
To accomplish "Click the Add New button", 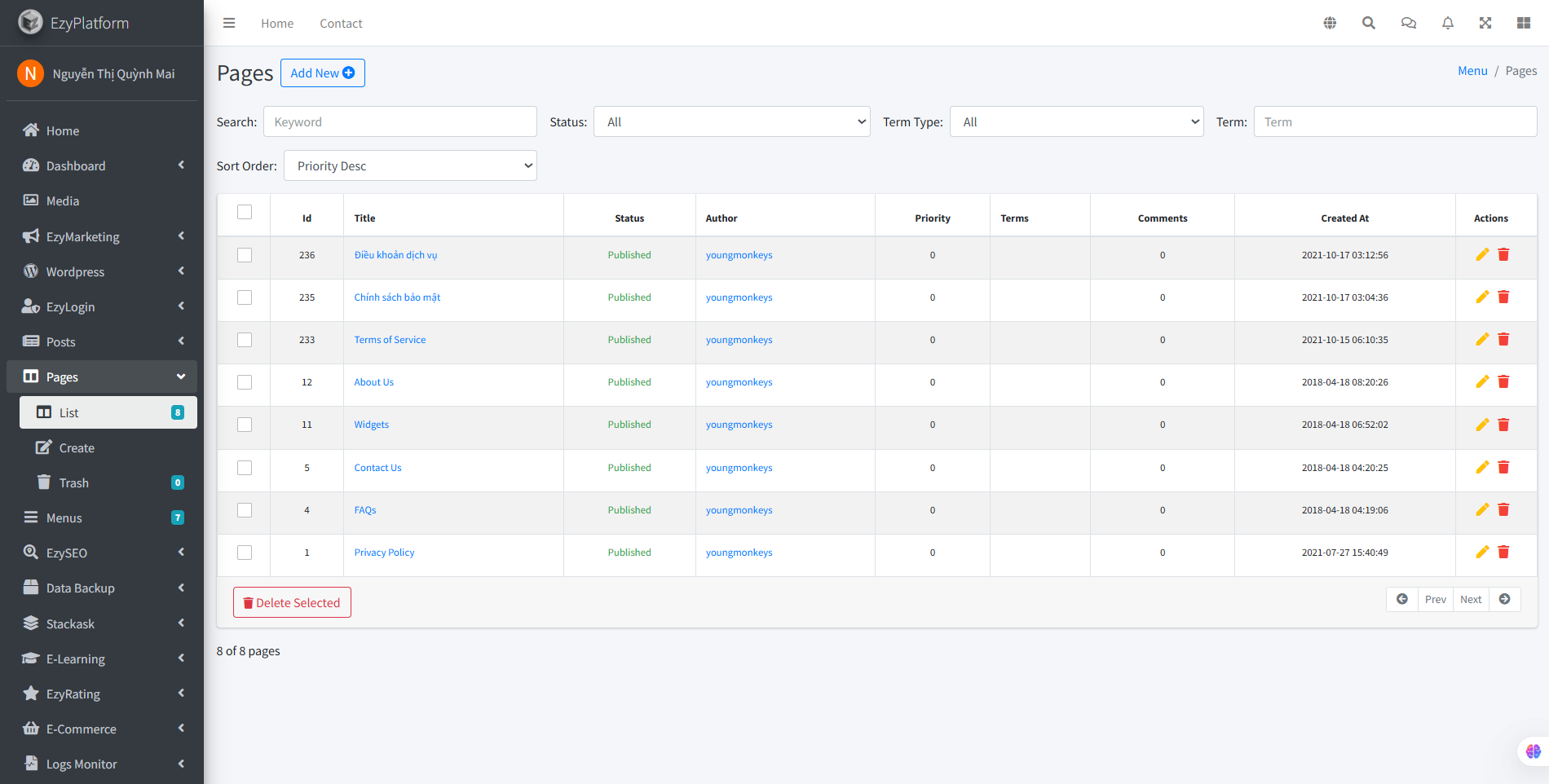I will coord(323,73).
